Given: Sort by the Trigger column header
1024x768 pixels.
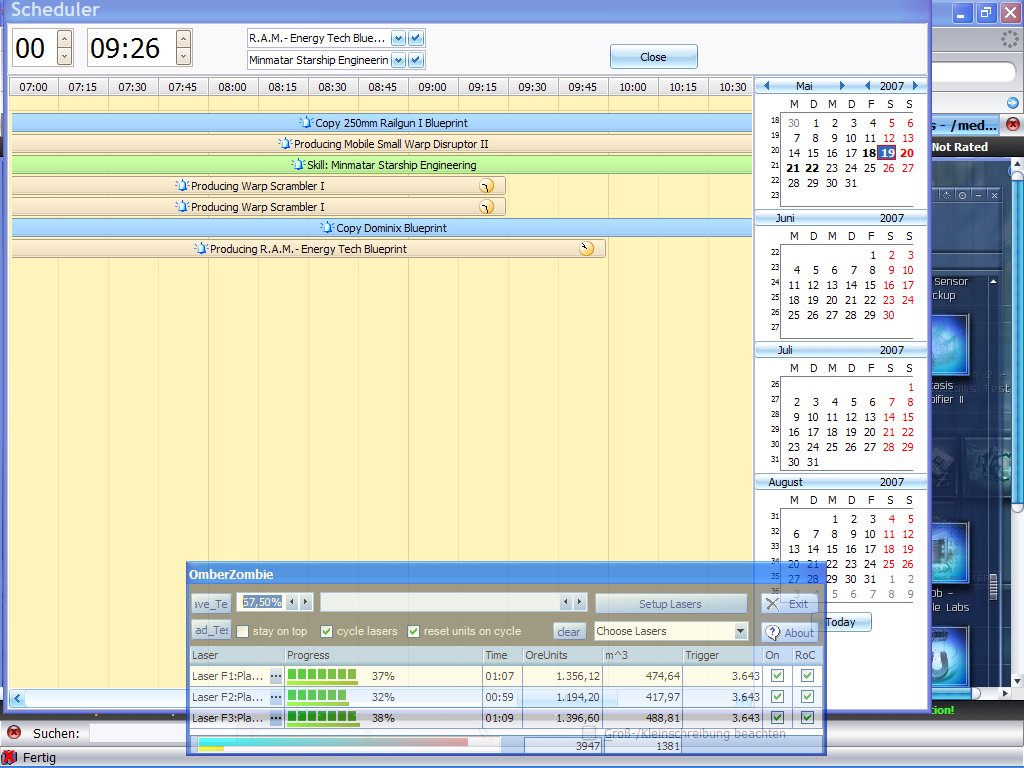Looking at the screenshot, I should point(722,655).
